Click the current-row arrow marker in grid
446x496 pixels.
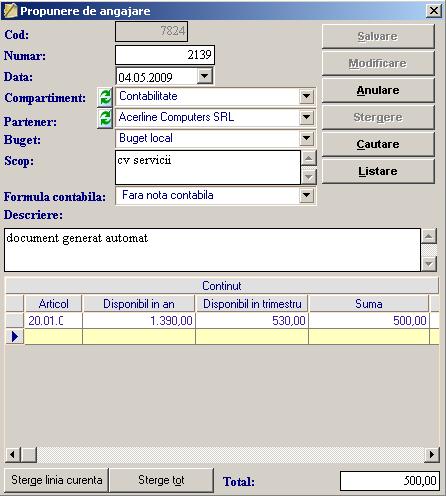coord(15,336)
